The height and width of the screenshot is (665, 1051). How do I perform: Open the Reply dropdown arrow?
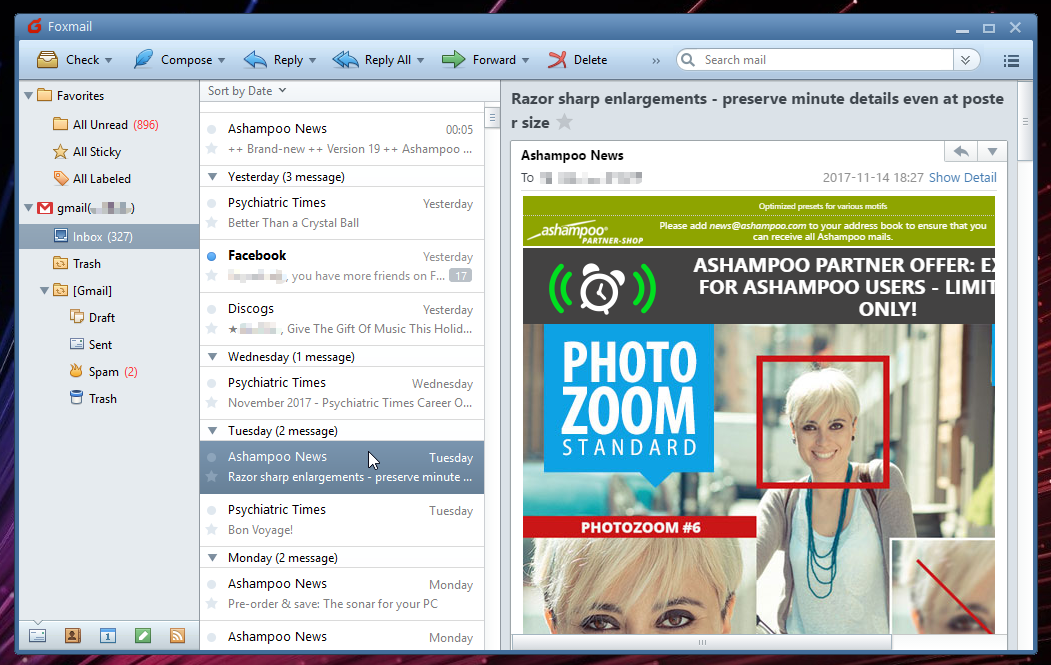click(312, 60)
